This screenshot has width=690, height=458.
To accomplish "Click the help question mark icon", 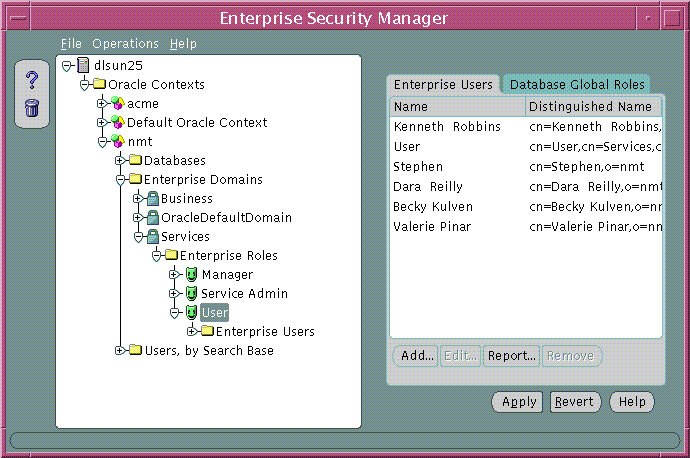I will click(32, 80).
